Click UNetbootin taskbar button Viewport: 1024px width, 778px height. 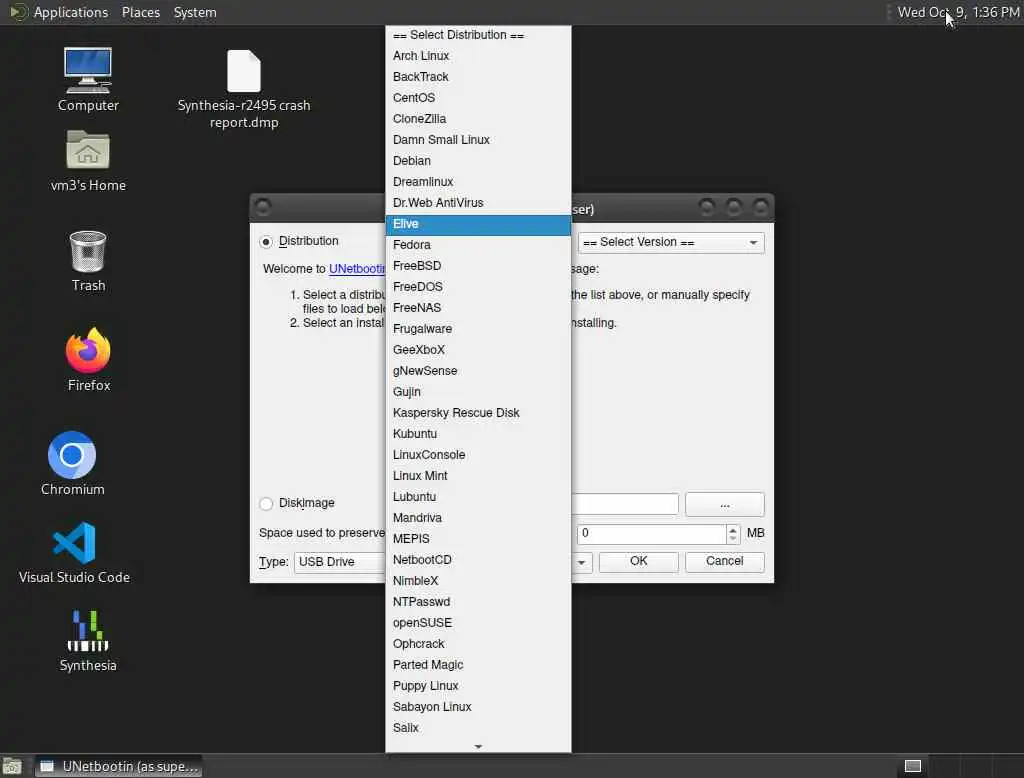pyautogui.click(x=119, y=766)
